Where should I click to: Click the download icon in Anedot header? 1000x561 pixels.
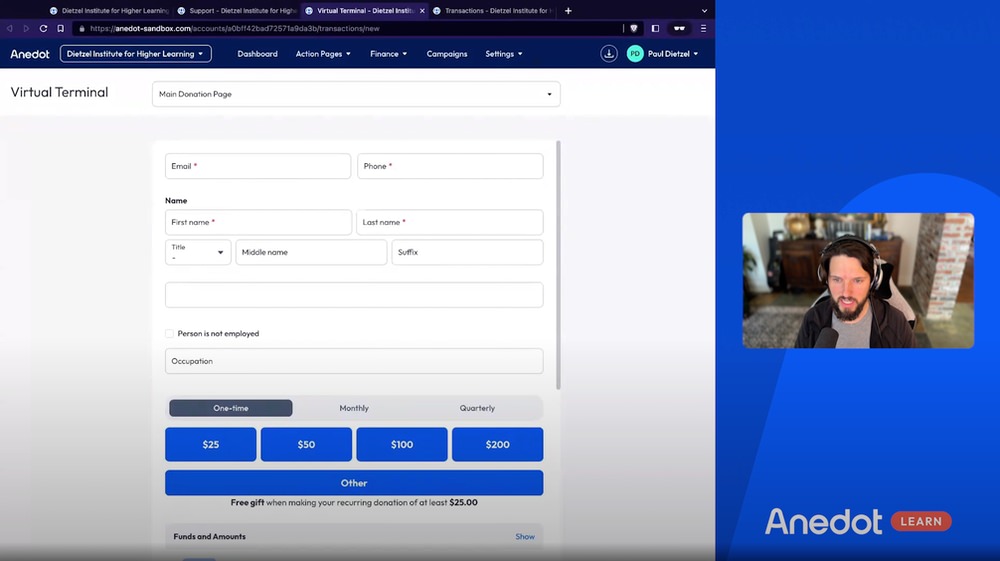tap(608, 54)
